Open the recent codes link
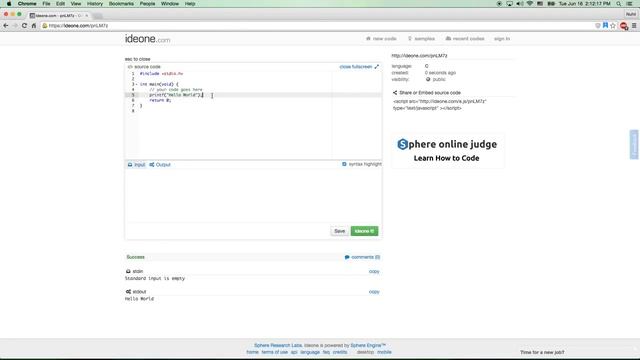This screenshot has height=360, width=640. coord(465,39)
